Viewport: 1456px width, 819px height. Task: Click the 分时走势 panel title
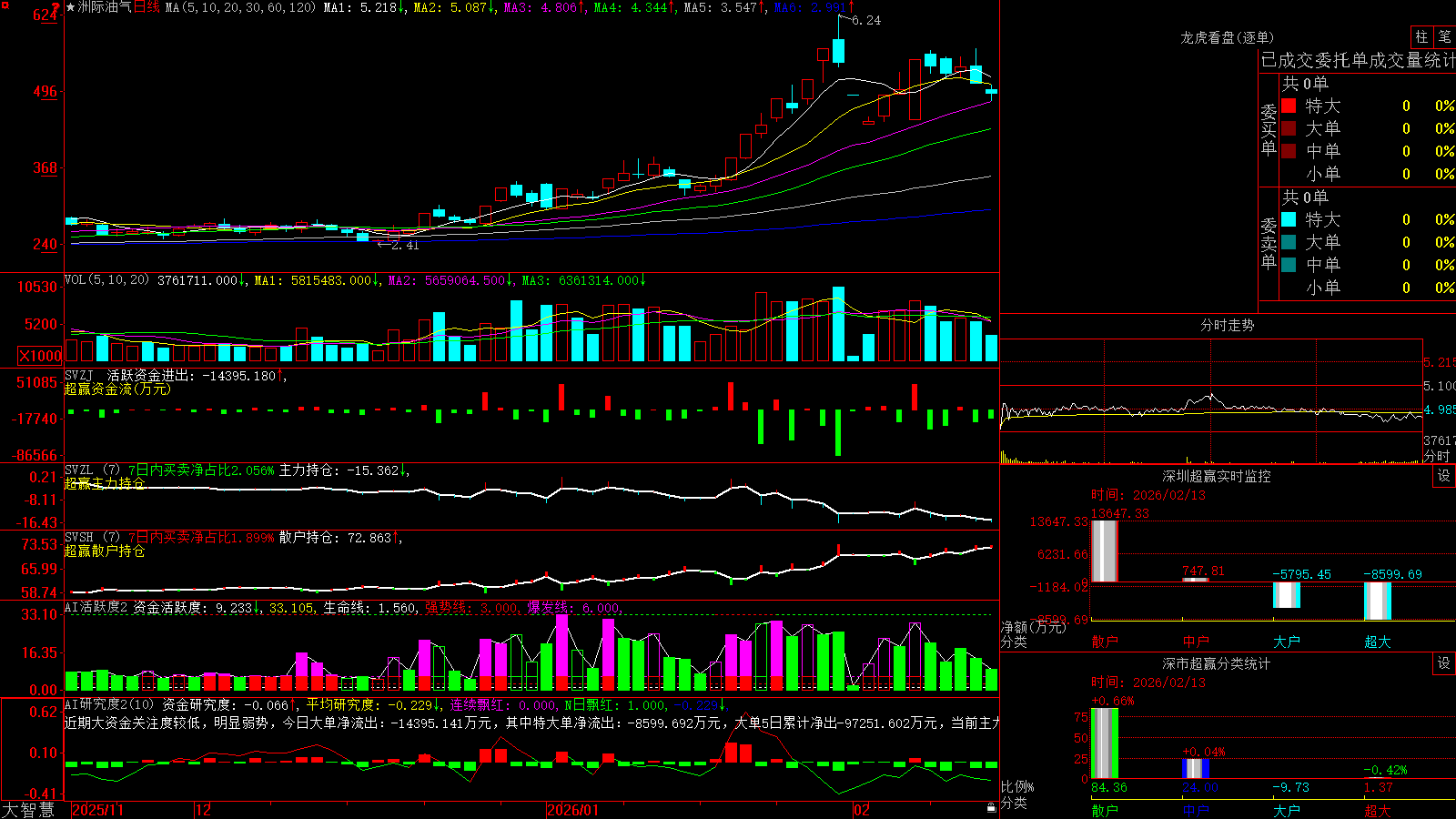click(1227, 325)
